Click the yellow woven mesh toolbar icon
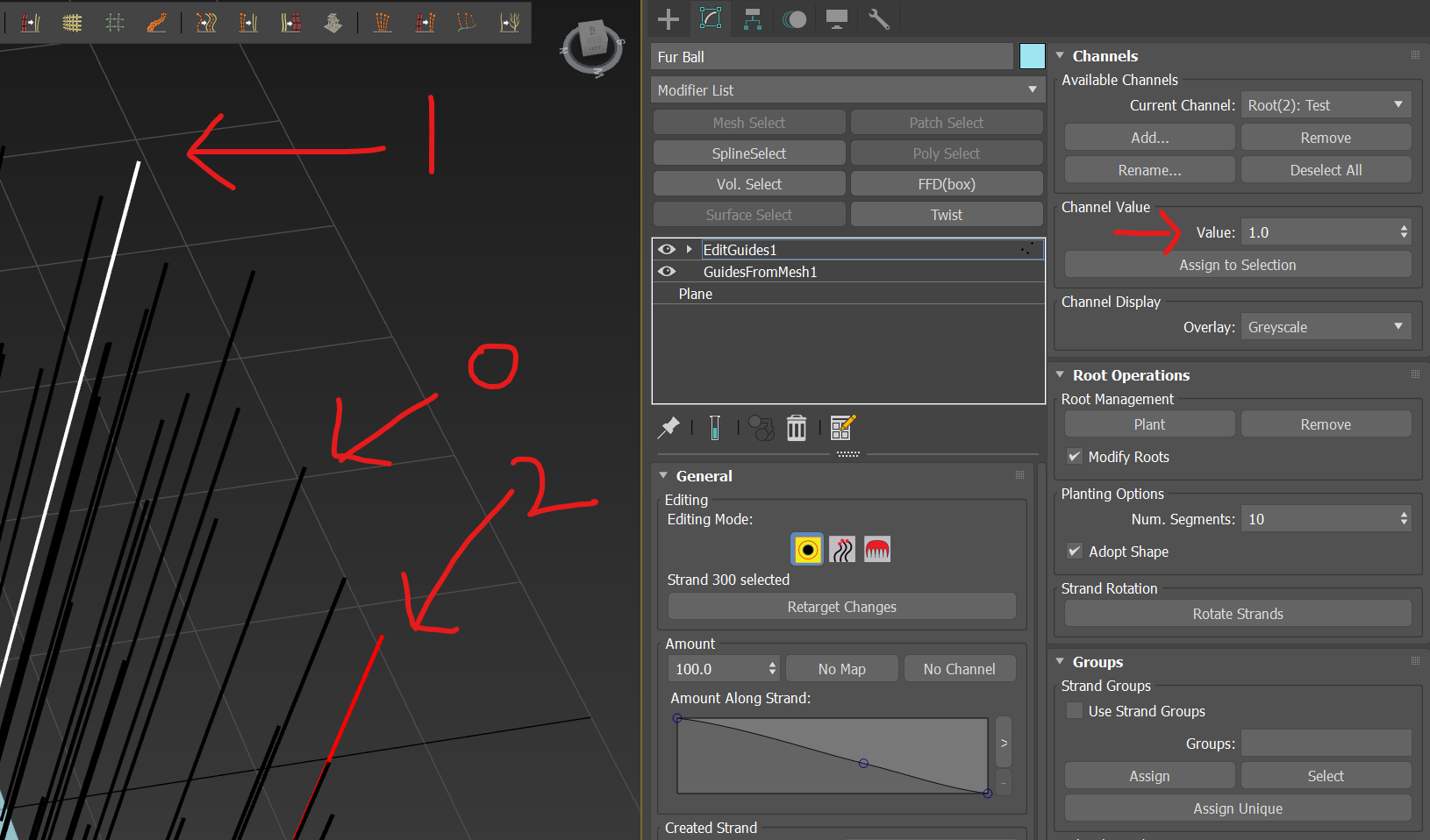The image size is (1430, 840). pyautogui.click(x=72, y=23)
